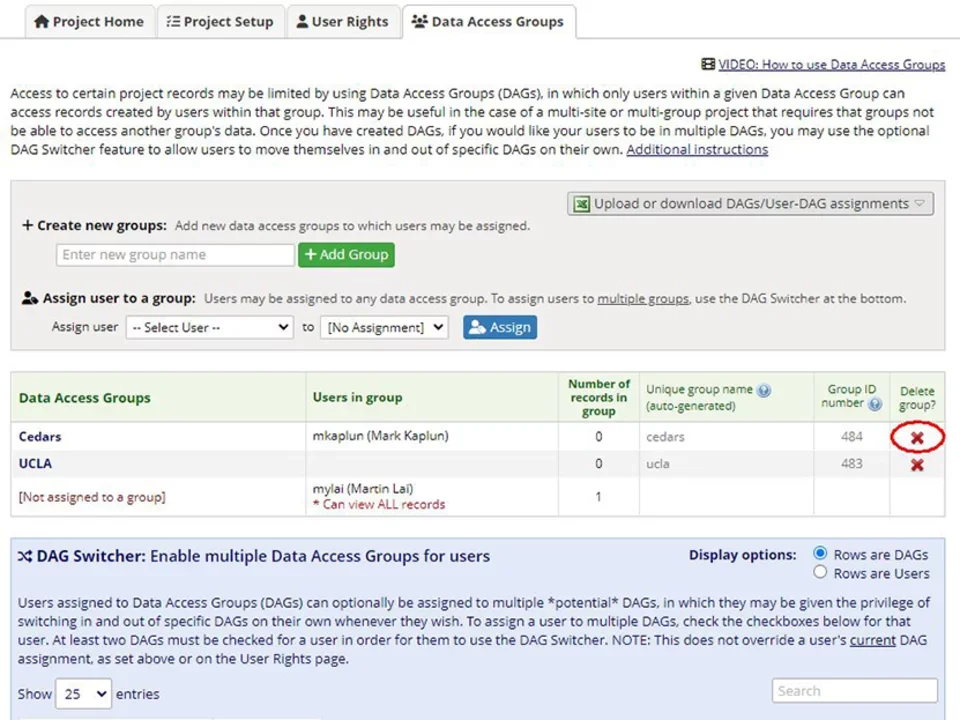Select the Rows are DAGs radio button
Image resolution: width=960 pixels, height=720 pixels.
(x=820, y=553)
